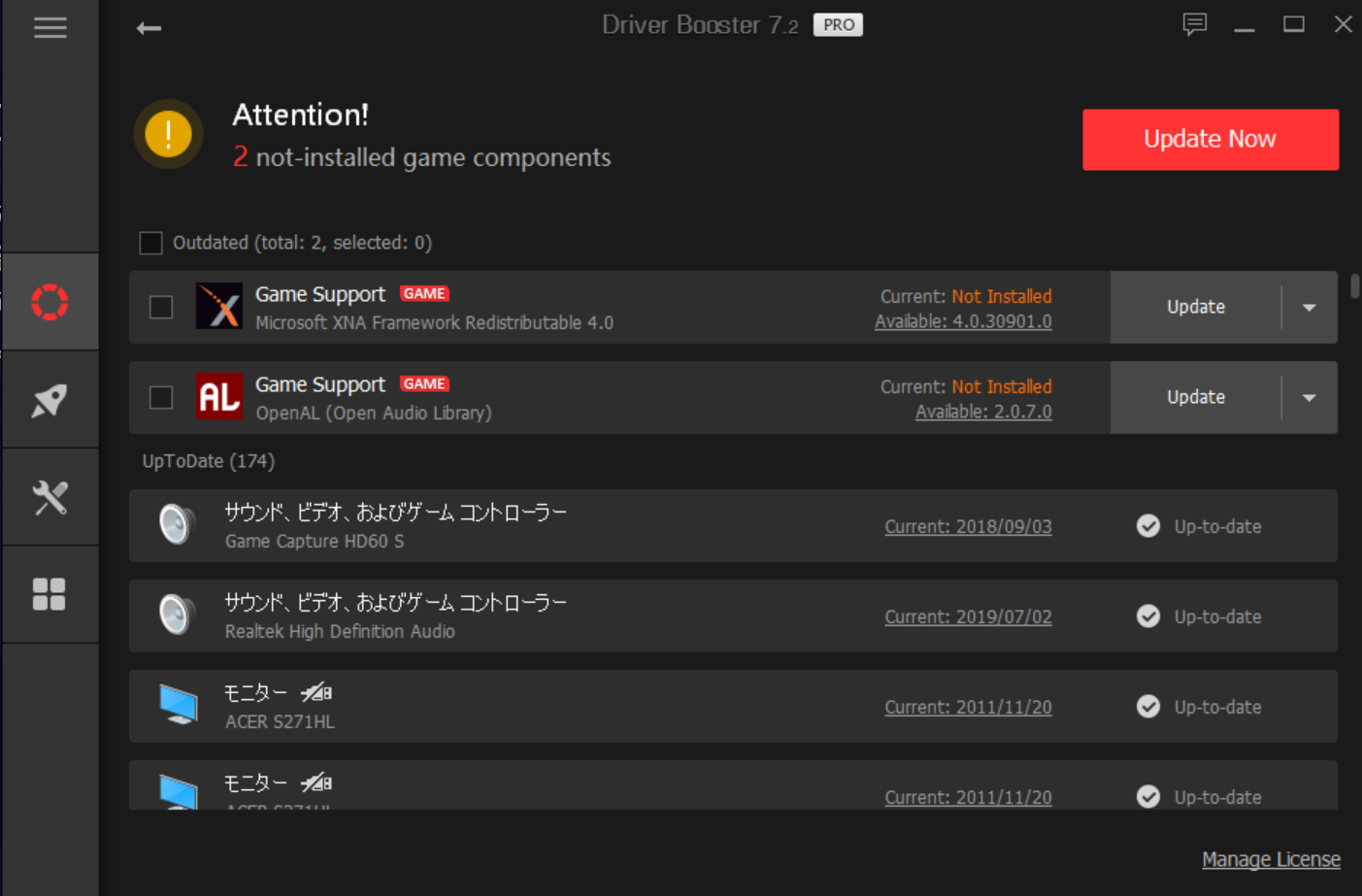This screenshot has width=1362, height=896.
Task: Select the Game Capture HD60 S text
Action: tap(315, 541)
